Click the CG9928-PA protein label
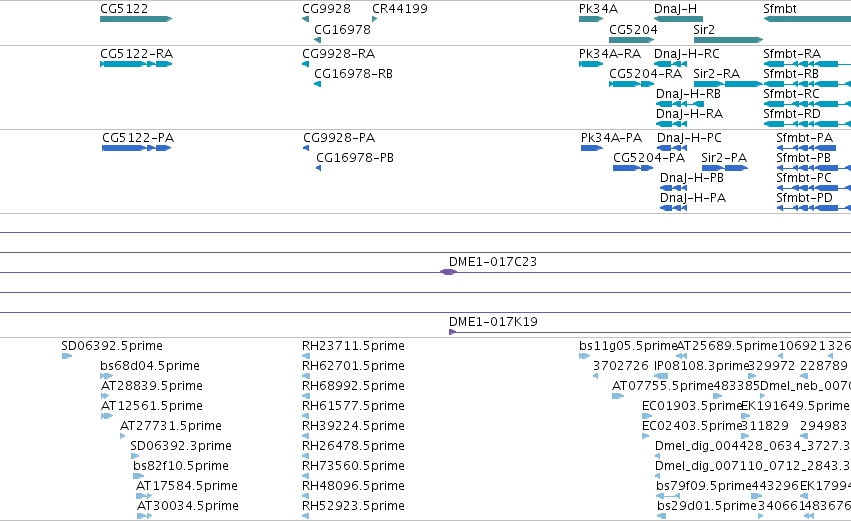This screenshot has width=851, height=521. pyautogui.click(x=339, y=138)
